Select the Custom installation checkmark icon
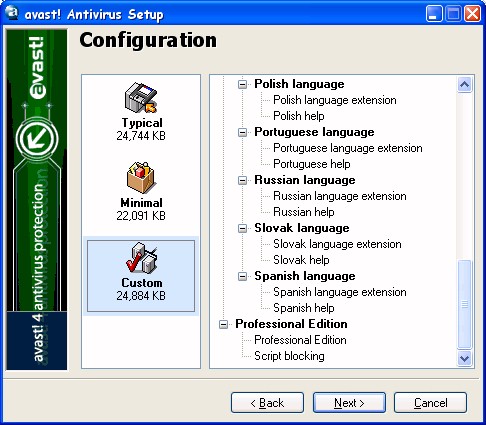486x425 pixels. (141, 258)
